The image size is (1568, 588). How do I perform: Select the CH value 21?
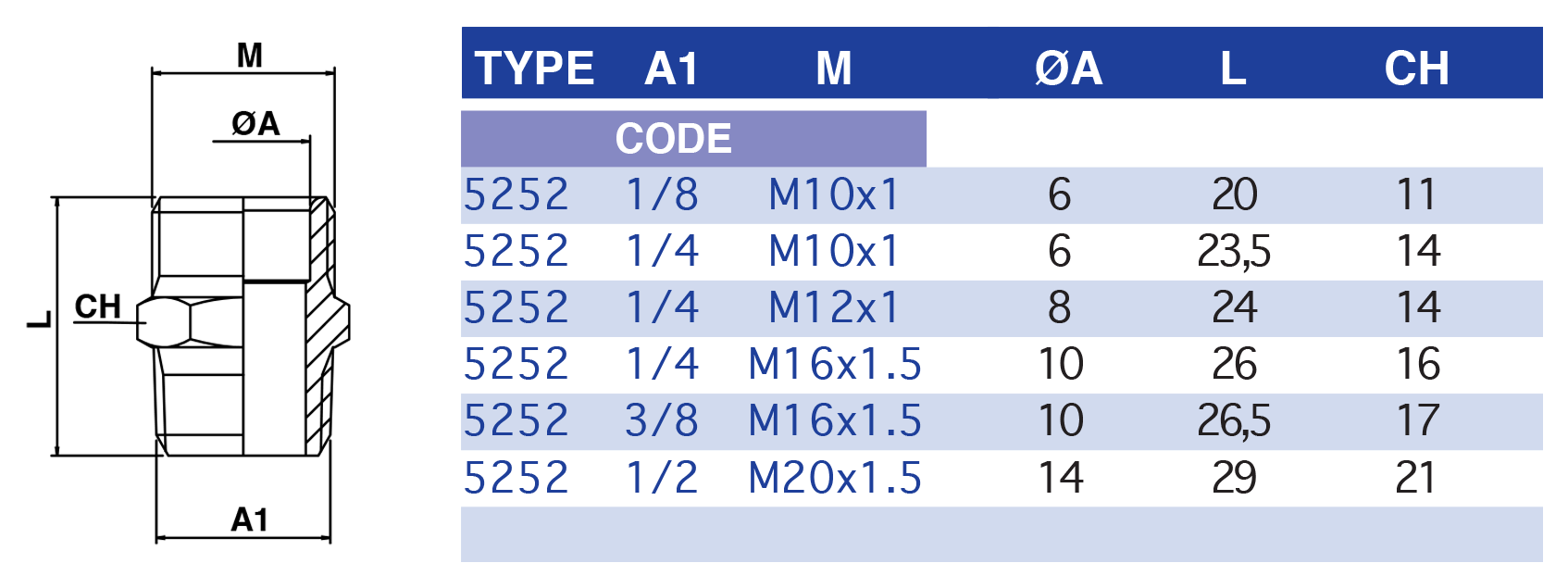[x=1415, y=478]
